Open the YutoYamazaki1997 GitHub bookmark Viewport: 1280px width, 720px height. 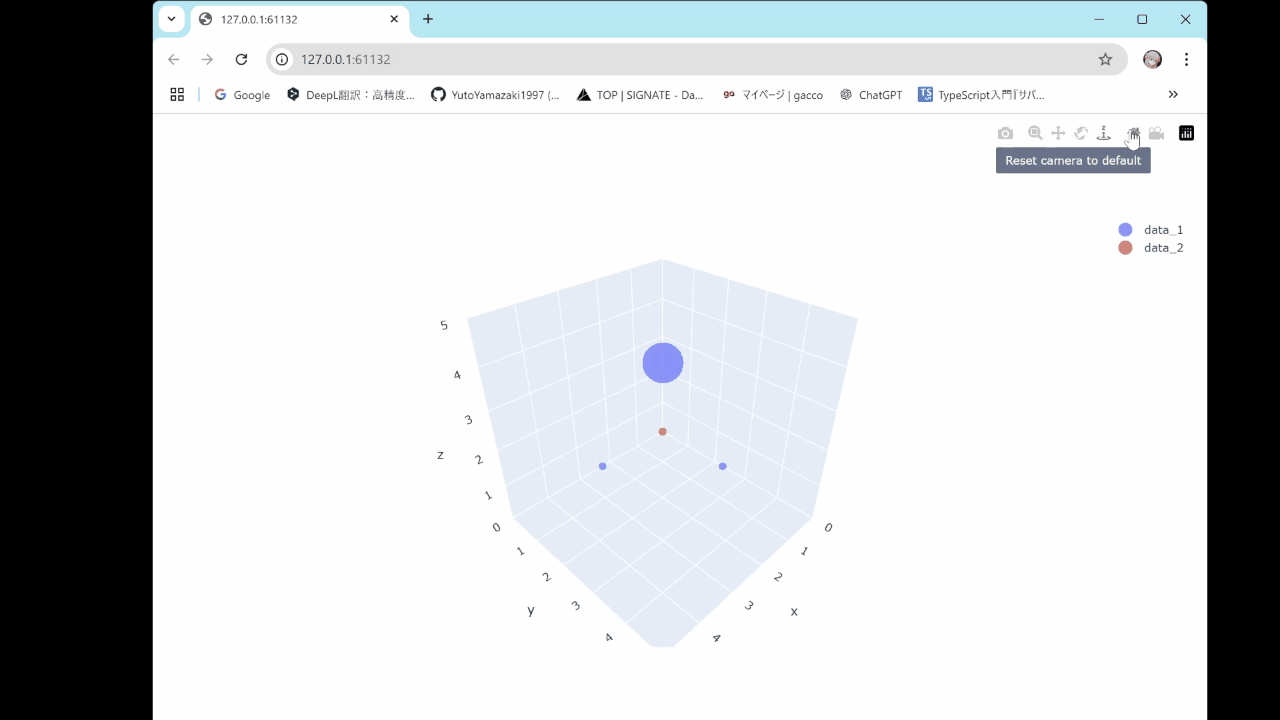point(495,94)
